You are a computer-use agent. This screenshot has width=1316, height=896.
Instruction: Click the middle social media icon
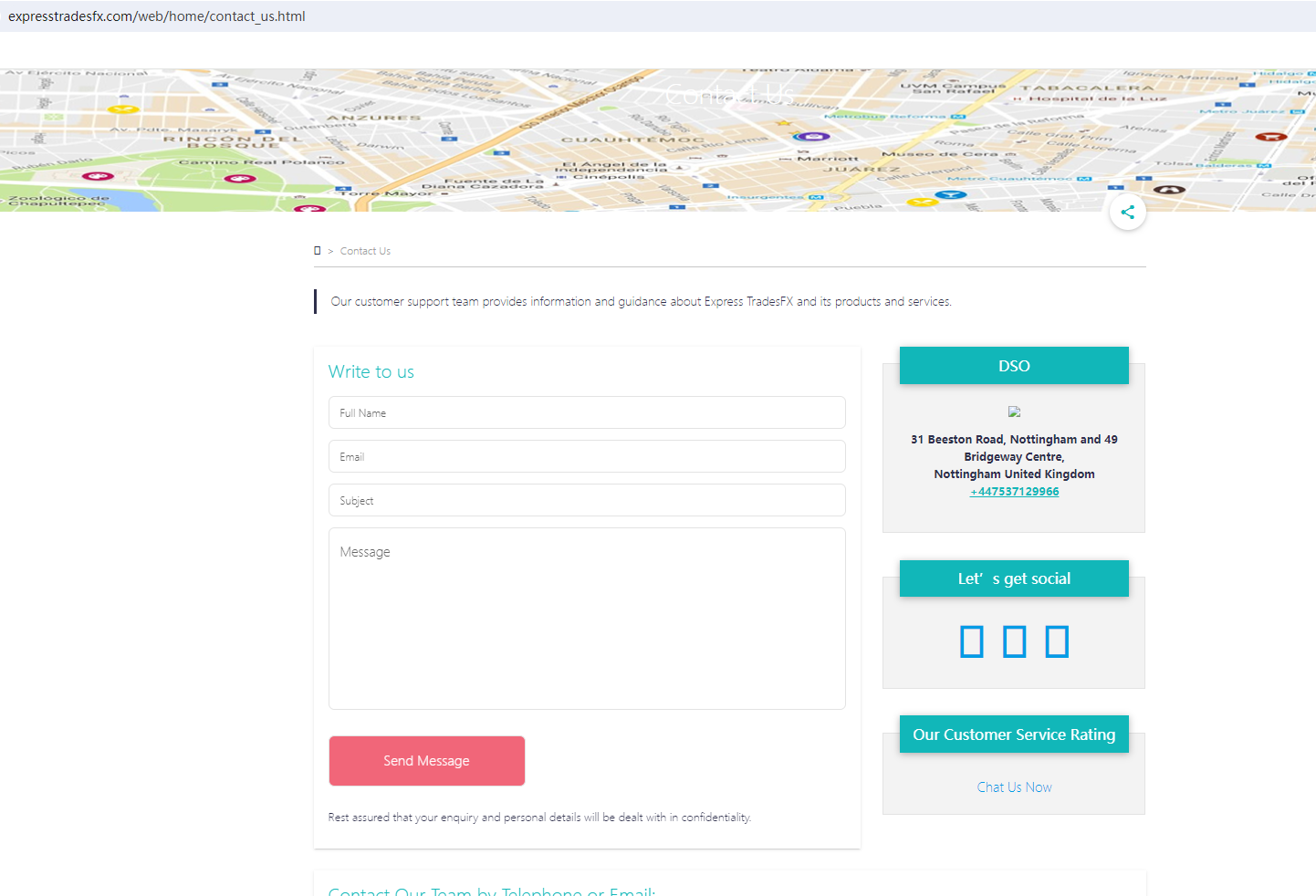[1014, 641]
